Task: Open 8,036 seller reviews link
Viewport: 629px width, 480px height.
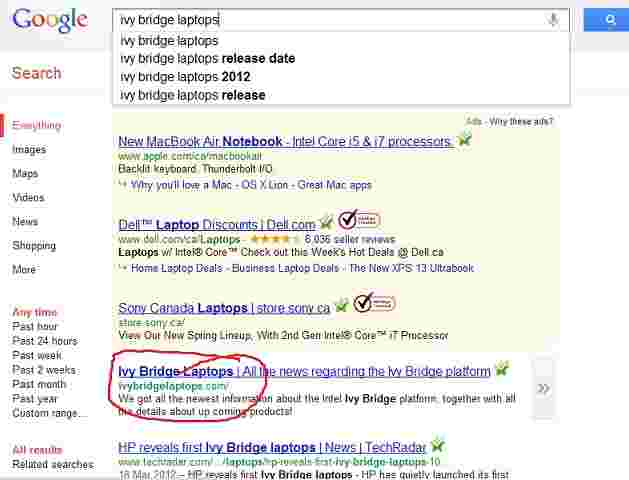Action: coord(349,239)
